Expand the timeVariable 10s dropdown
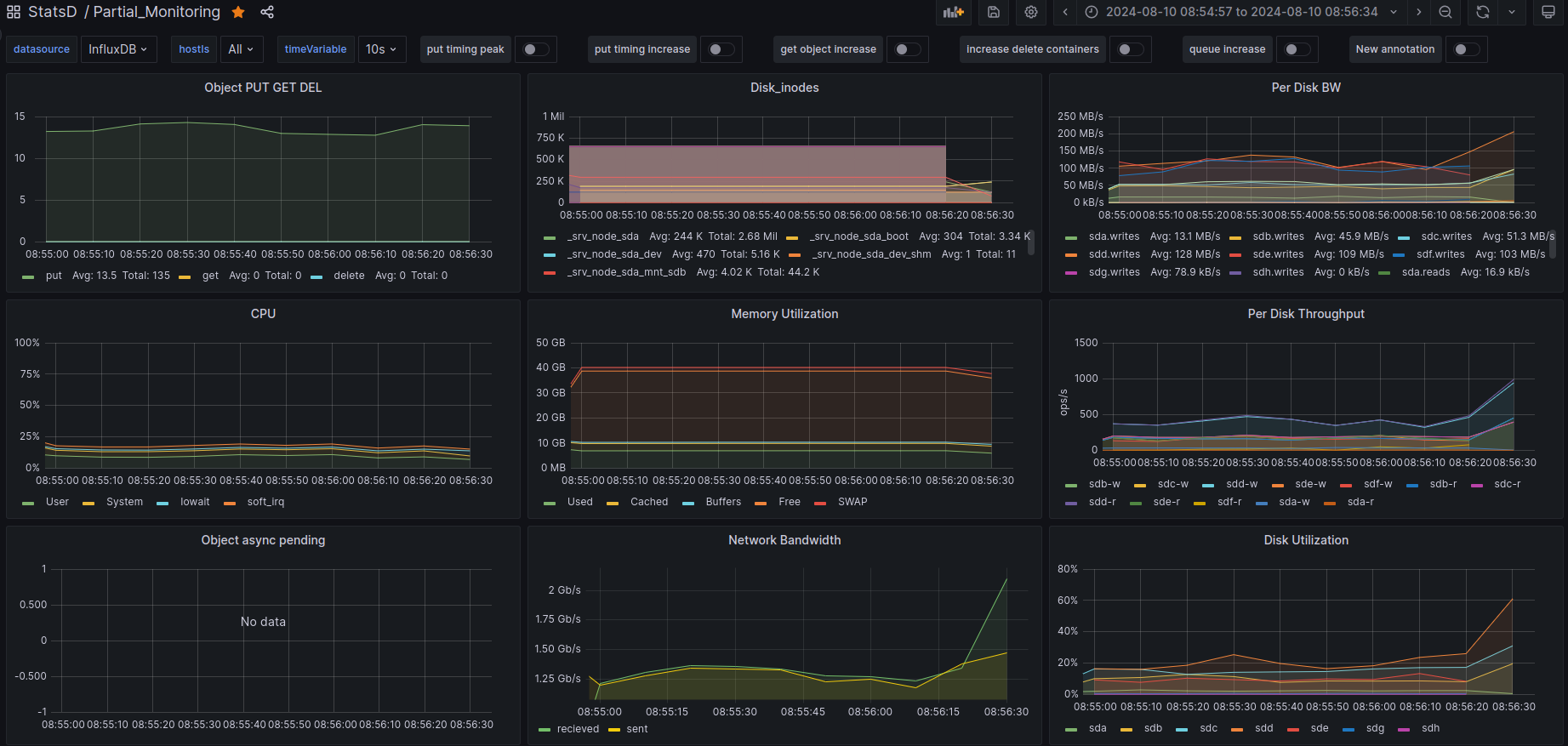Screen dimensions: 1568x746 (381, 49)
